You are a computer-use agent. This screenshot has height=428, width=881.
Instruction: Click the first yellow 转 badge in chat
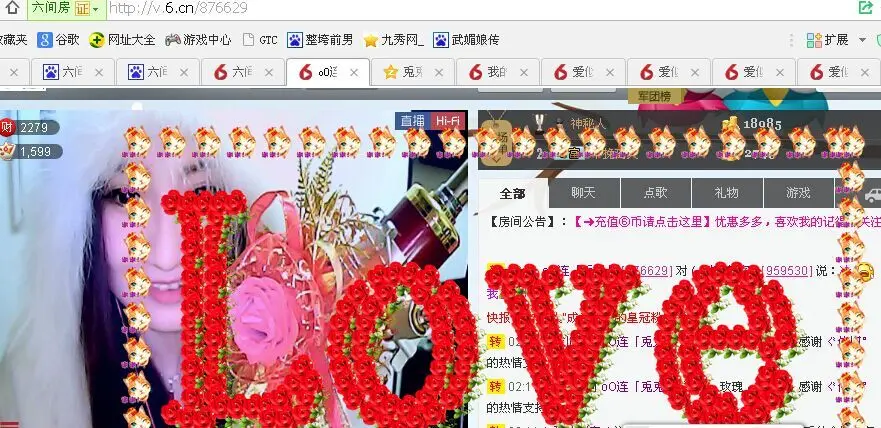(495, 342)
